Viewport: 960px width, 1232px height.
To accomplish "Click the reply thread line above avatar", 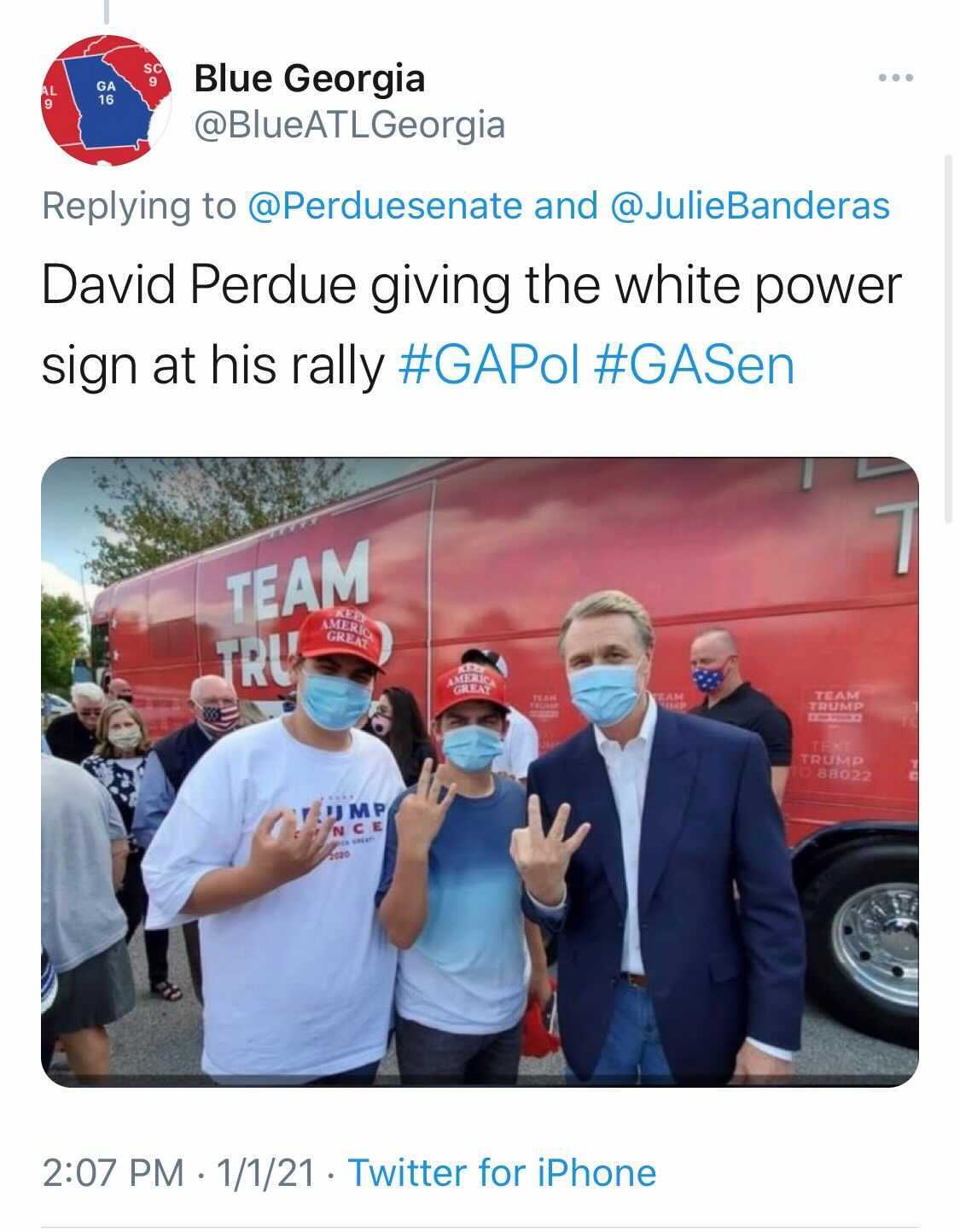I will pos(106,11).
